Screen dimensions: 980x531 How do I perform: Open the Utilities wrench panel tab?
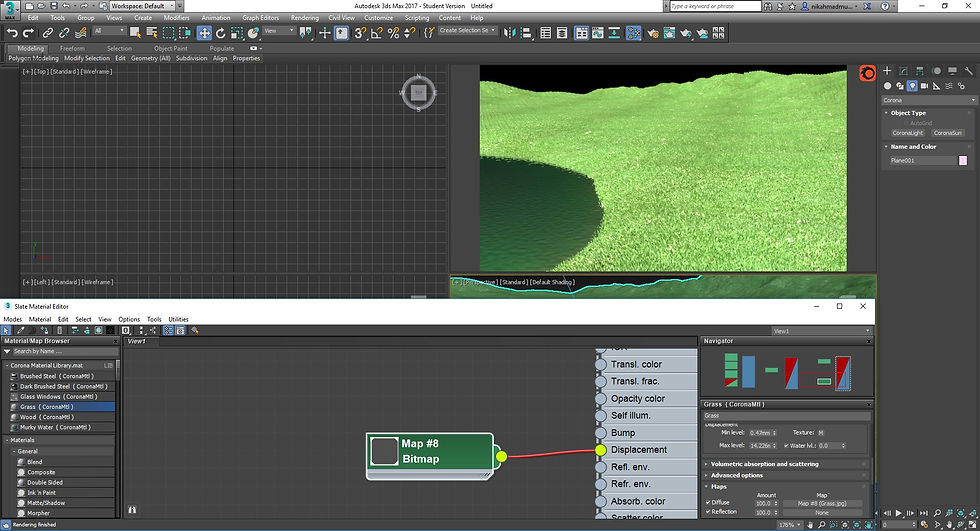pyautogui.click(x=969, y=71)
